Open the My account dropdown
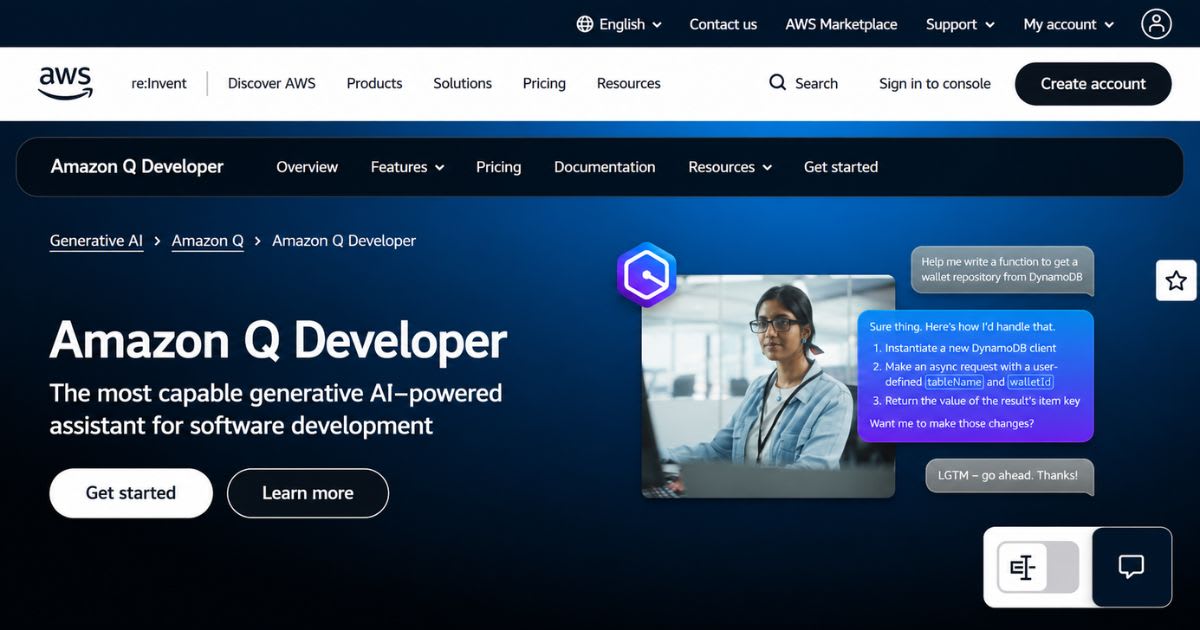The image size is (1200, 630). [1069, 24]
